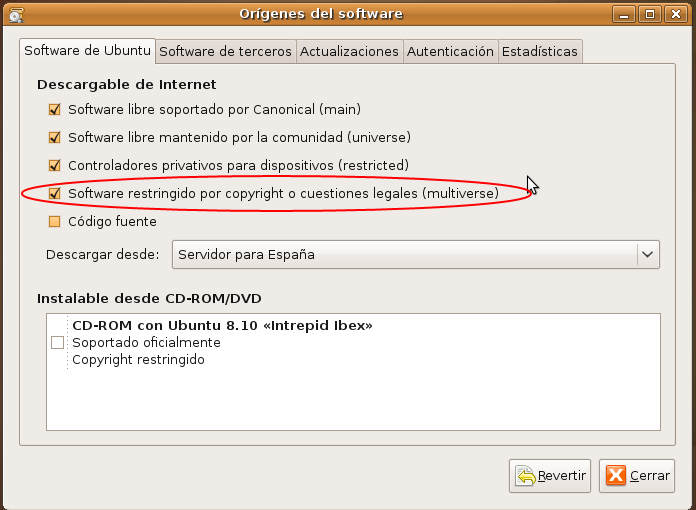Switch to Software de terceros tab
This screenshot has width=696, height=510.
click(225, 51)
